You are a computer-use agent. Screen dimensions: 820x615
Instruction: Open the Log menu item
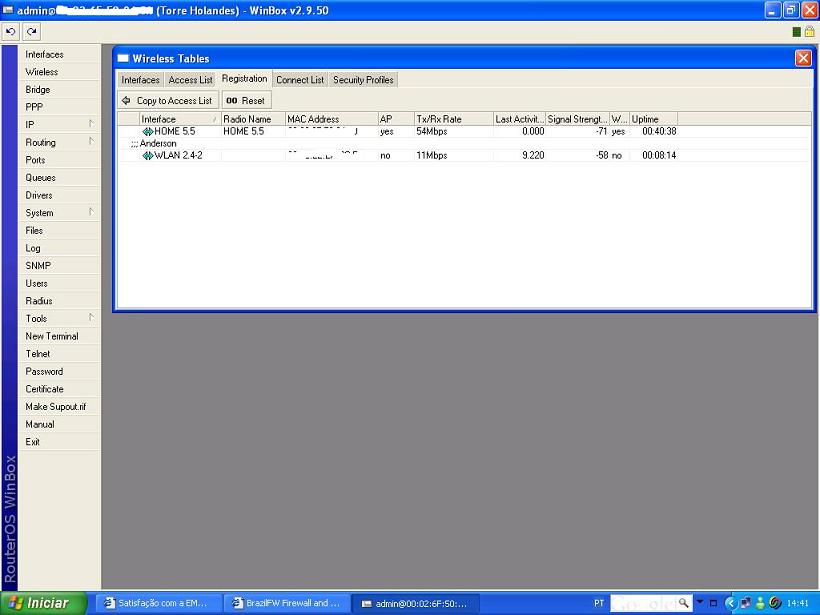tap(59, 248)
